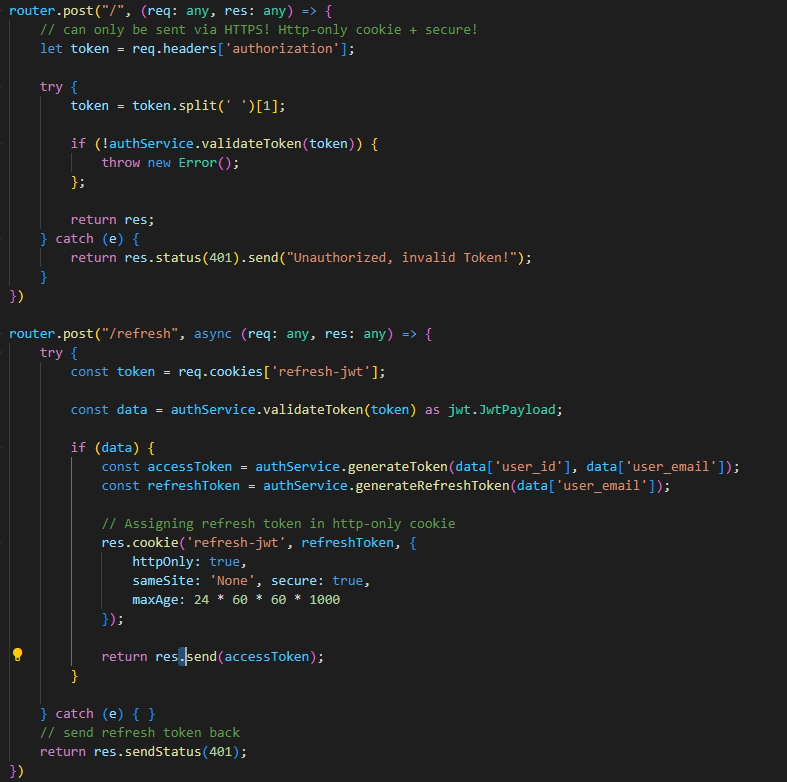The width and height of the screenshot is (787, 782).
Task: Click the res.sendStatus(401) call
Action: [x=167, y=752]
